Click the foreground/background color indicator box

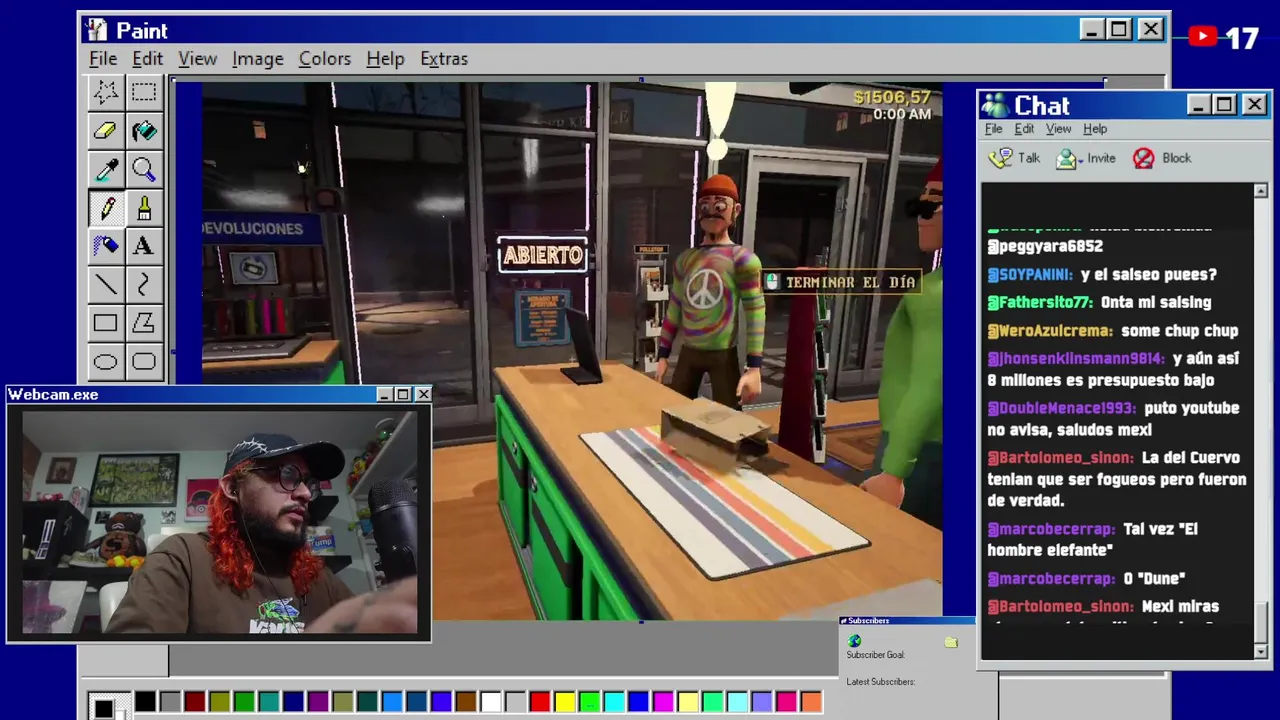coord(108,705)
